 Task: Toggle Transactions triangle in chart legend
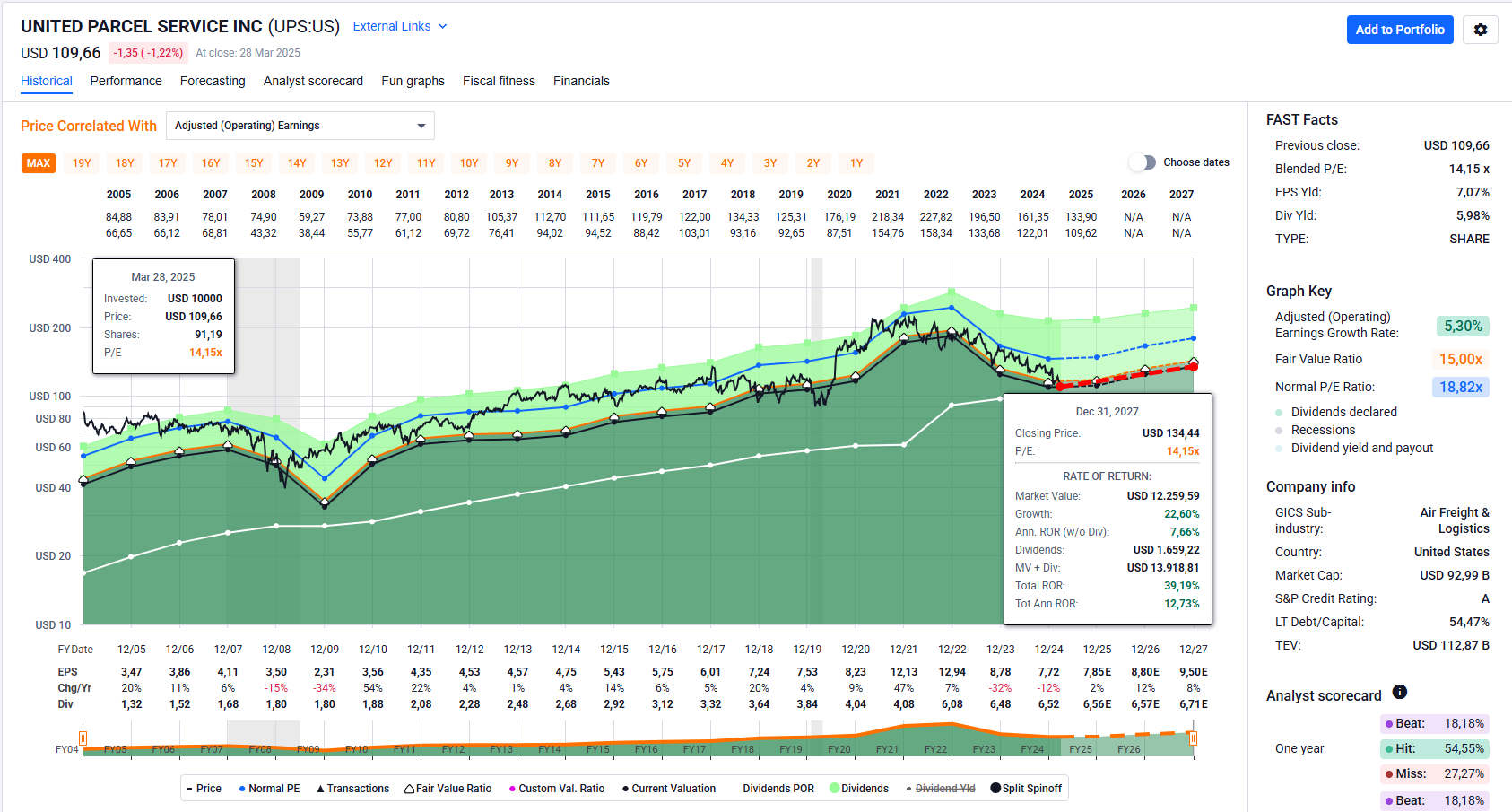(352, 789)
